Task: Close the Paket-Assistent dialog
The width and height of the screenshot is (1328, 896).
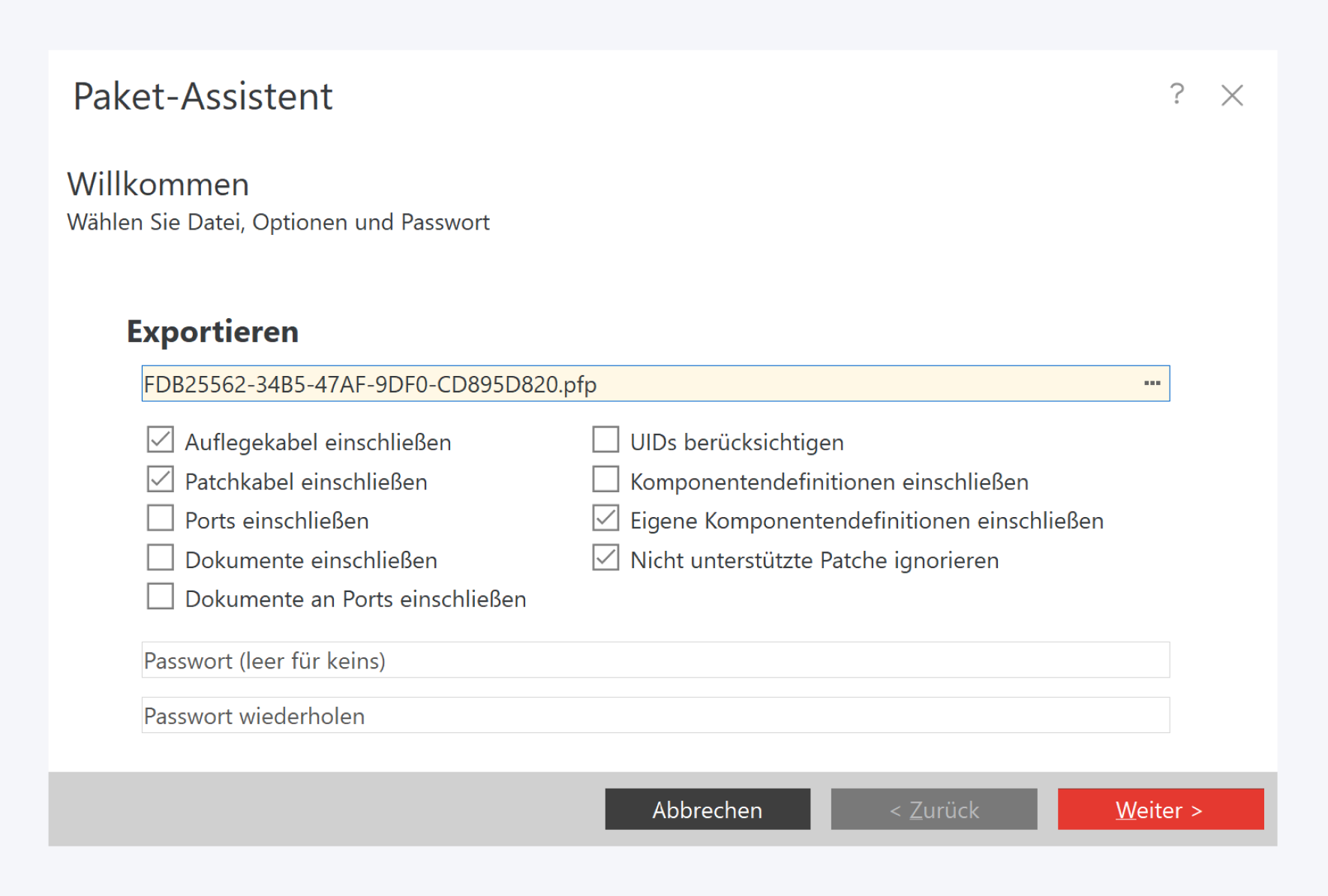Action: click(1232, 95)
